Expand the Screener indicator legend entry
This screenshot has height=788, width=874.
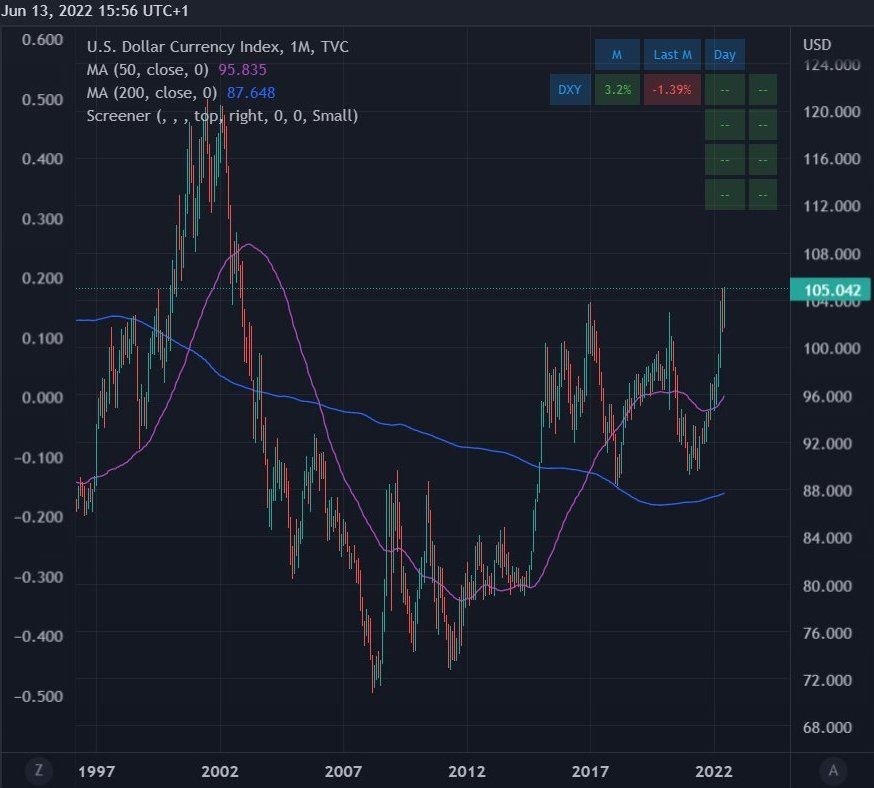click(222, 116)
